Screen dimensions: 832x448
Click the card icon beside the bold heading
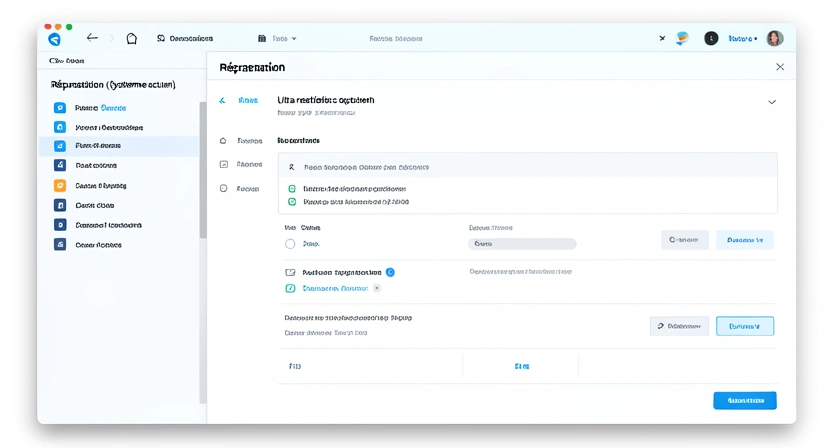click(x=290, y=272)
